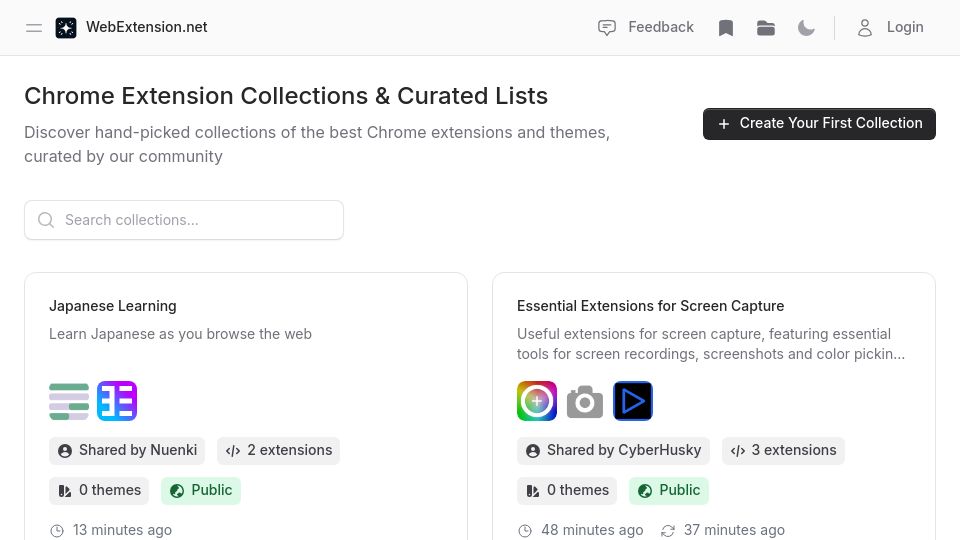Click the user profile icon
Image resolution: width=960 pixels, height=540 pixels.
(864, 28)
